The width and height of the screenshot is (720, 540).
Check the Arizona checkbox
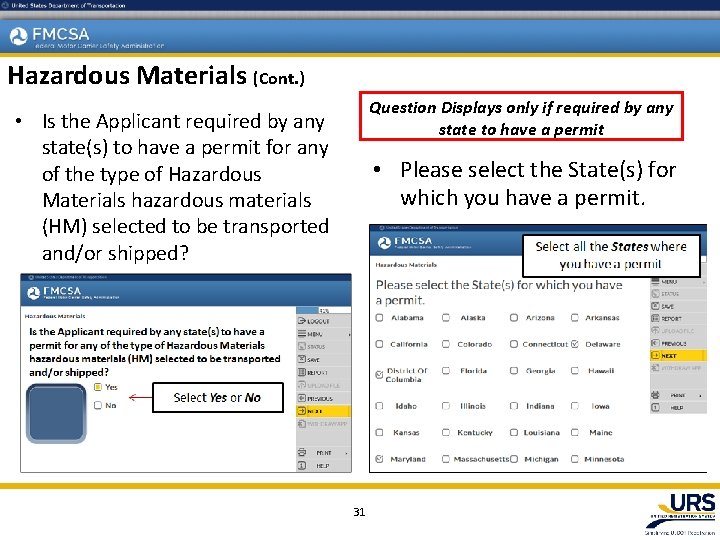tap(514, 318)
